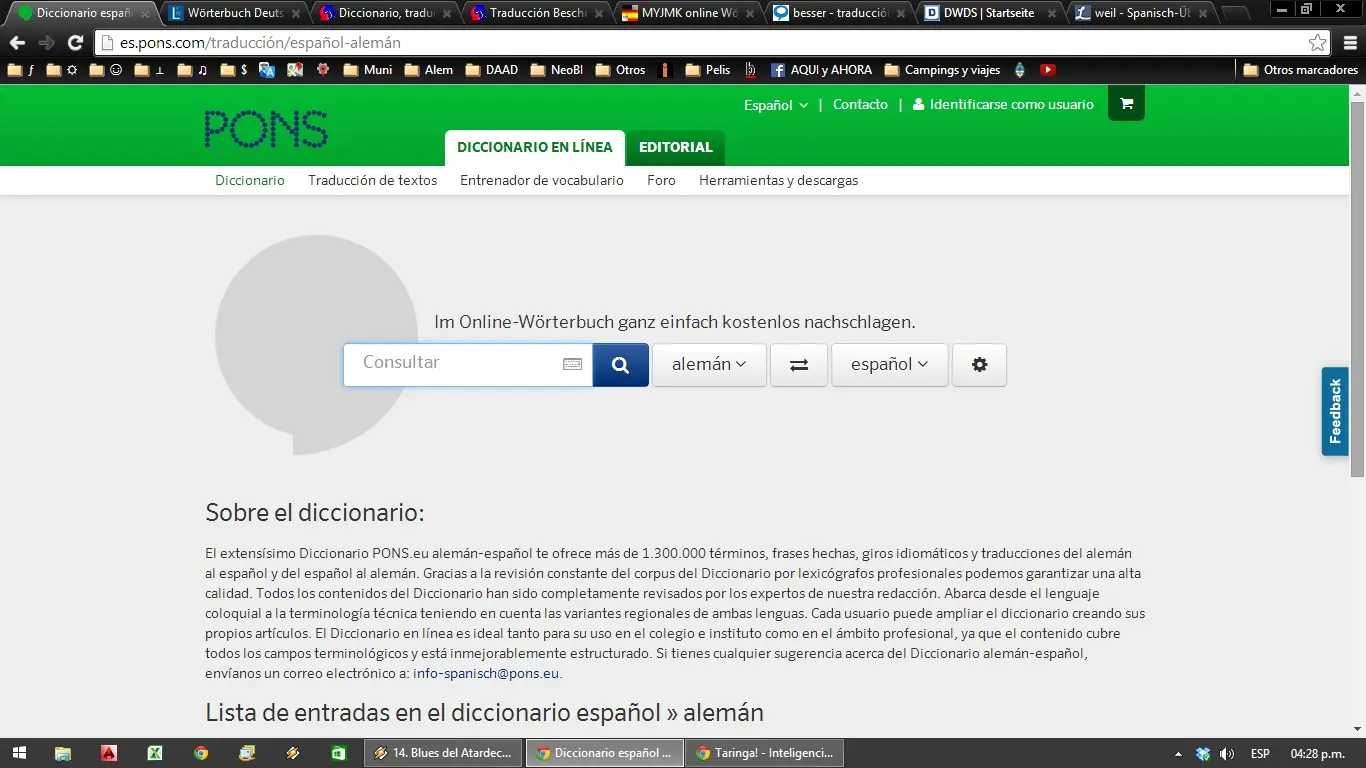Open the on-screen keyboard in search field

point(572,364)
